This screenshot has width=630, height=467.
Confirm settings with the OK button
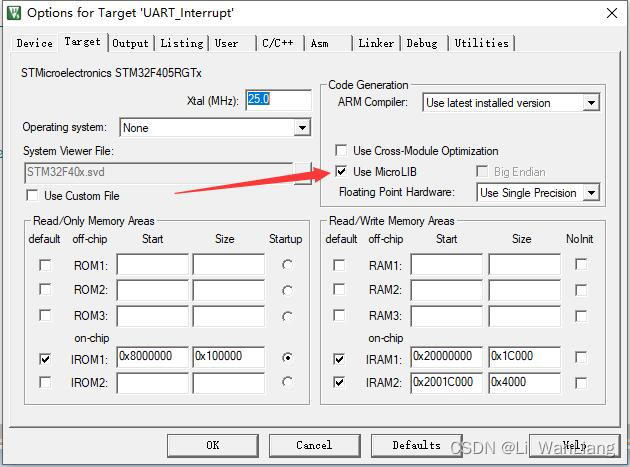(x=213, y=445)
